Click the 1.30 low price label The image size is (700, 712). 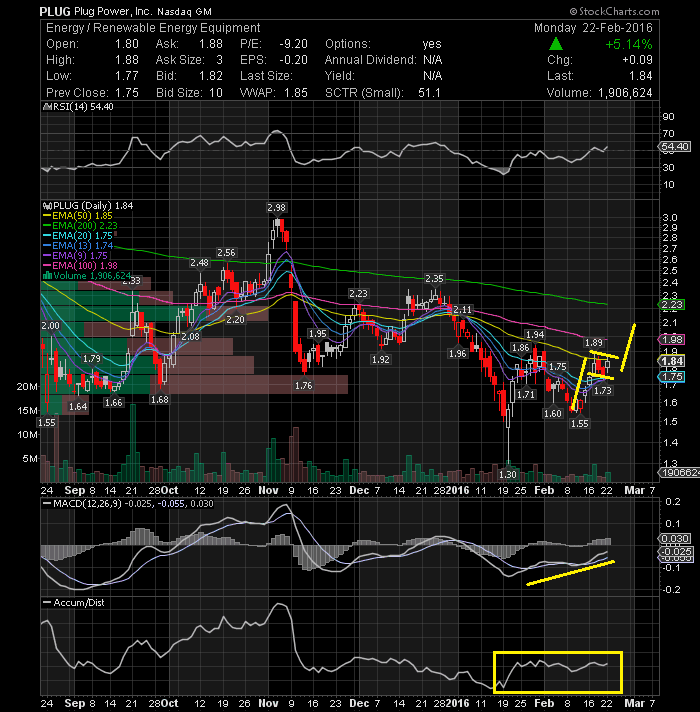click(x=508, y=474)
